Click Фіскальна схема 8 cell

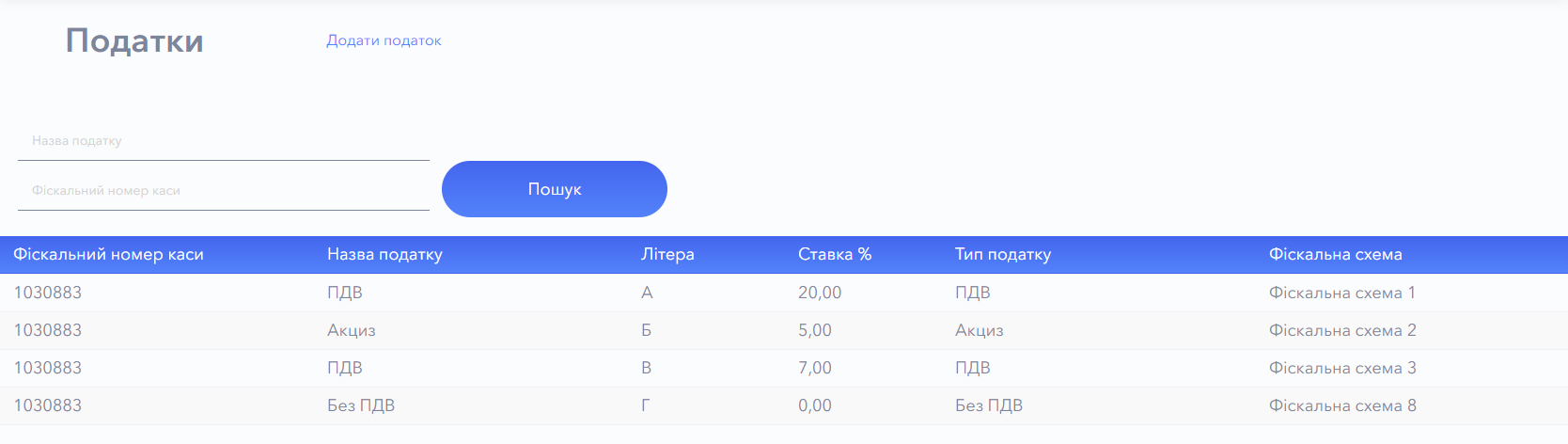click(x=1342, y=405)
